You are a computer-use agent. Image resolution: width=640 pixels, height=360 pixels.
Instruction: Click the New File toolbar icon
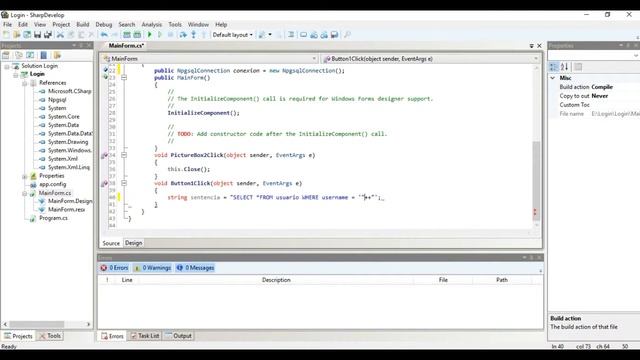coord(6,35)
